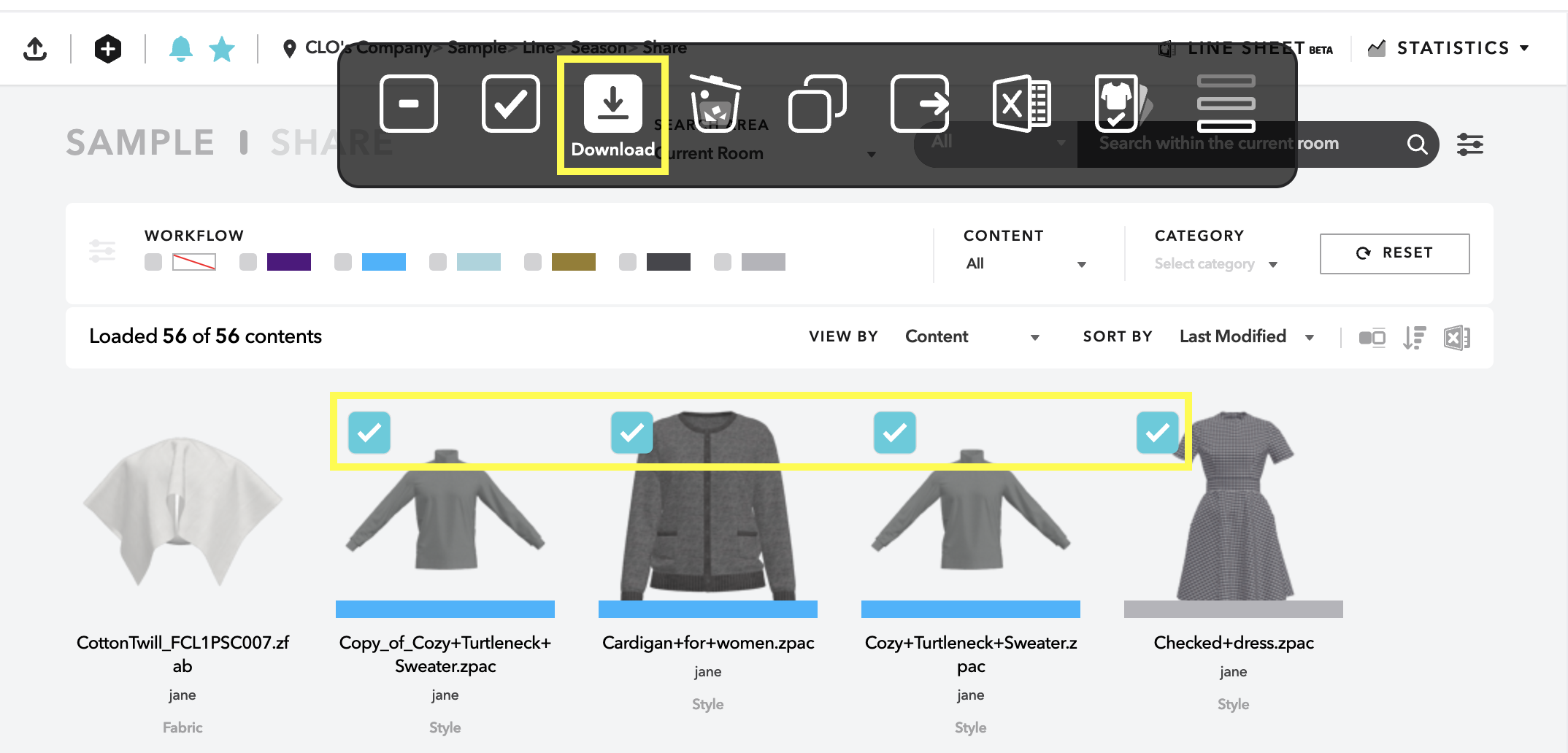Click the RESET button
Viewport: 1568px width, 753px height.
pos(1394,253)
